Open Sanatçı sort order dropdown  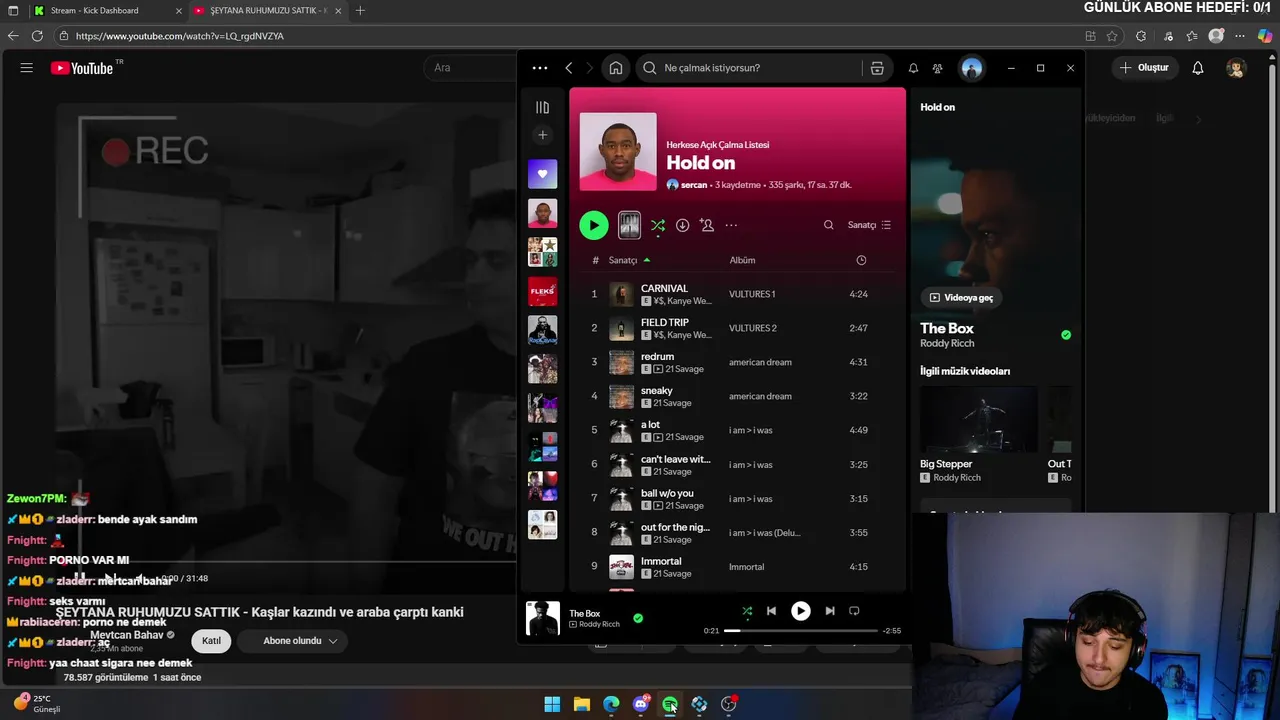point(869,225)
